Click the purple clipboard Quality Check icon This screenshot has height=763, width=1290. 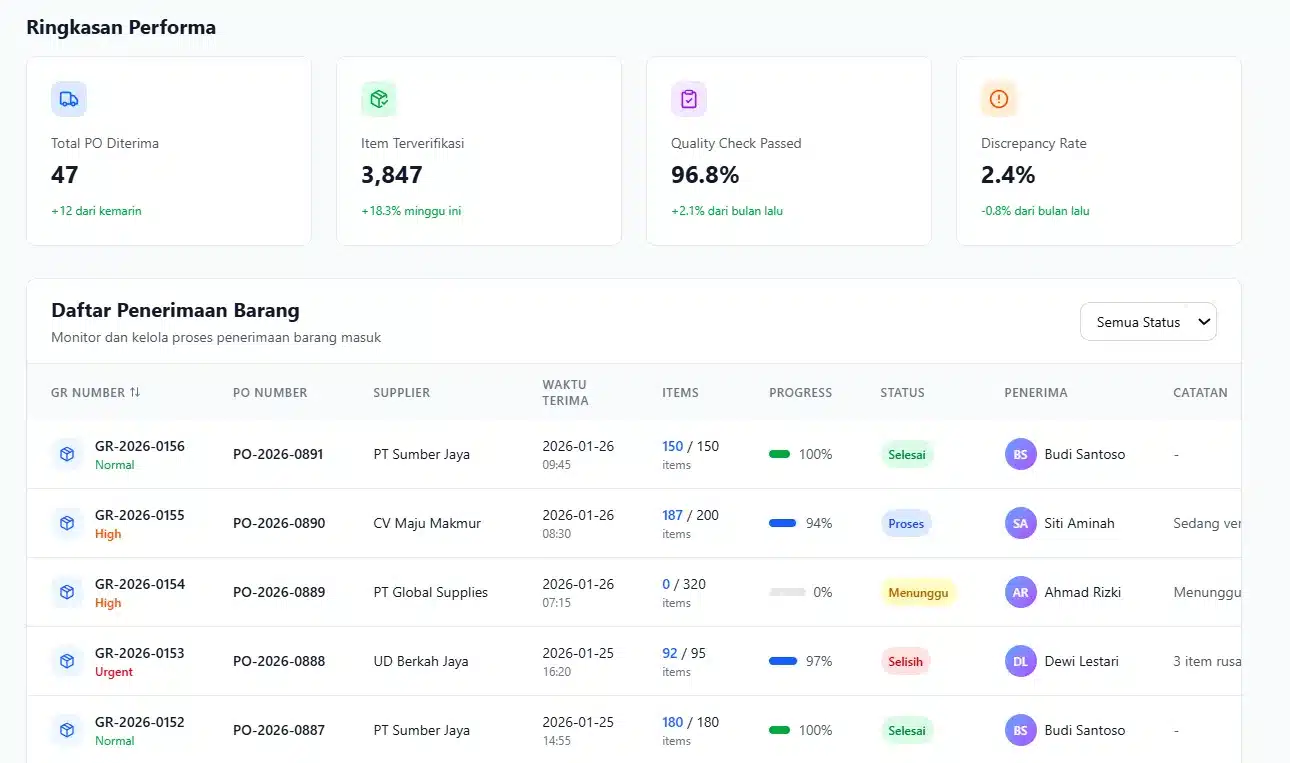688,99
